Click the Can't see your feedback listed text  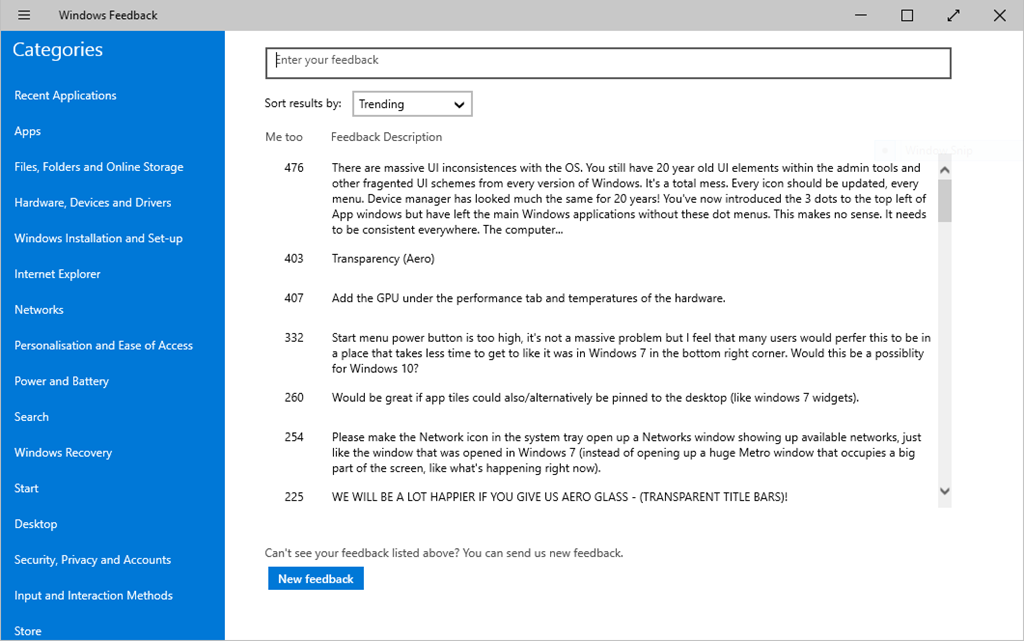point(444,553)
